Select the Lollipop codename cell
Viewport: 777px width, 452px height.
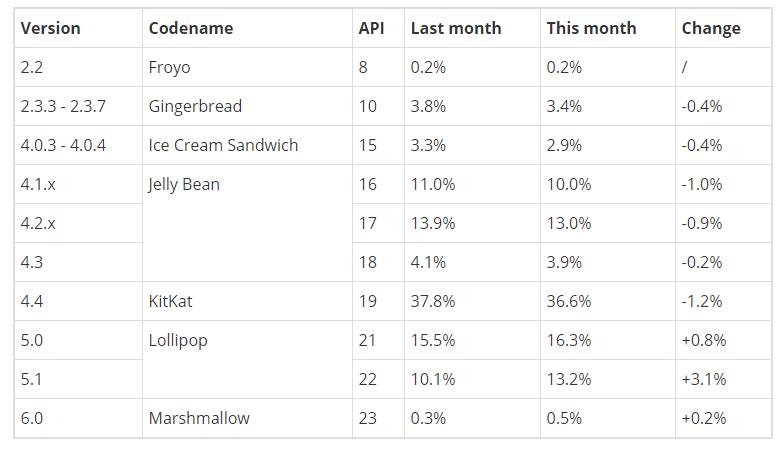click(x=178, y=340)
